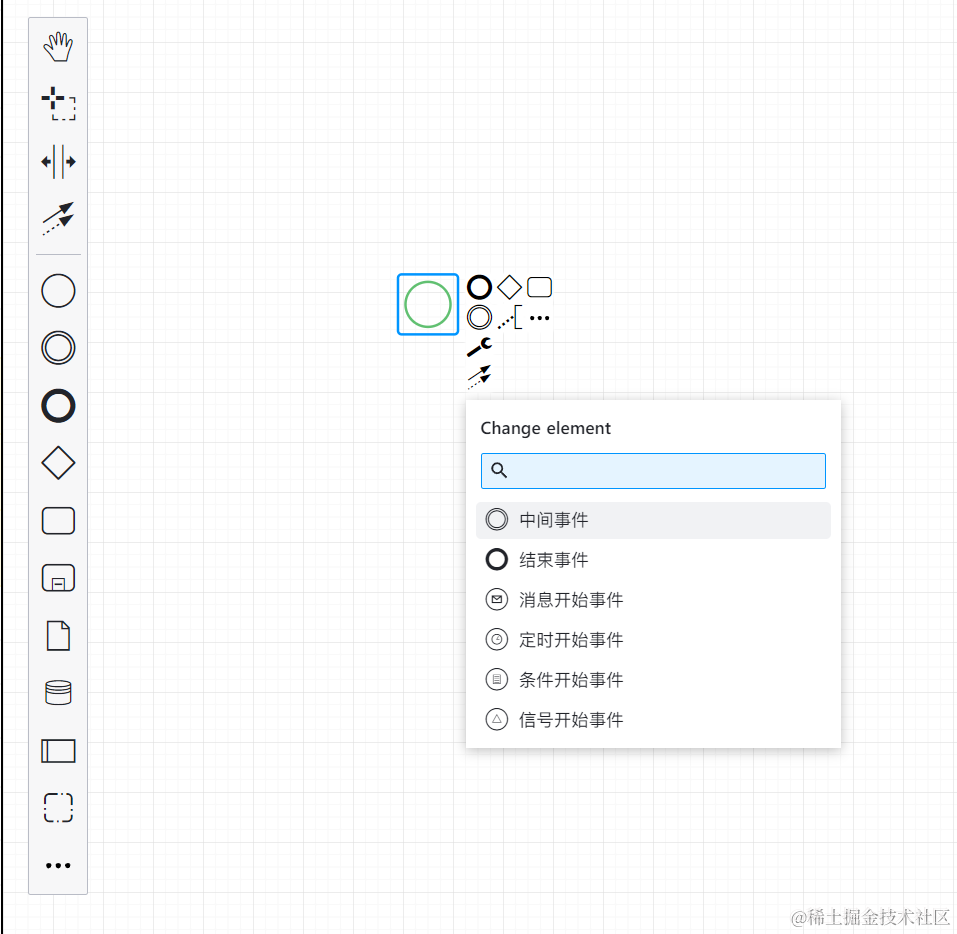Activate global connect tool in palette
Screen dimensions: 957x934
pyautogui.click(x=58, y=219)
